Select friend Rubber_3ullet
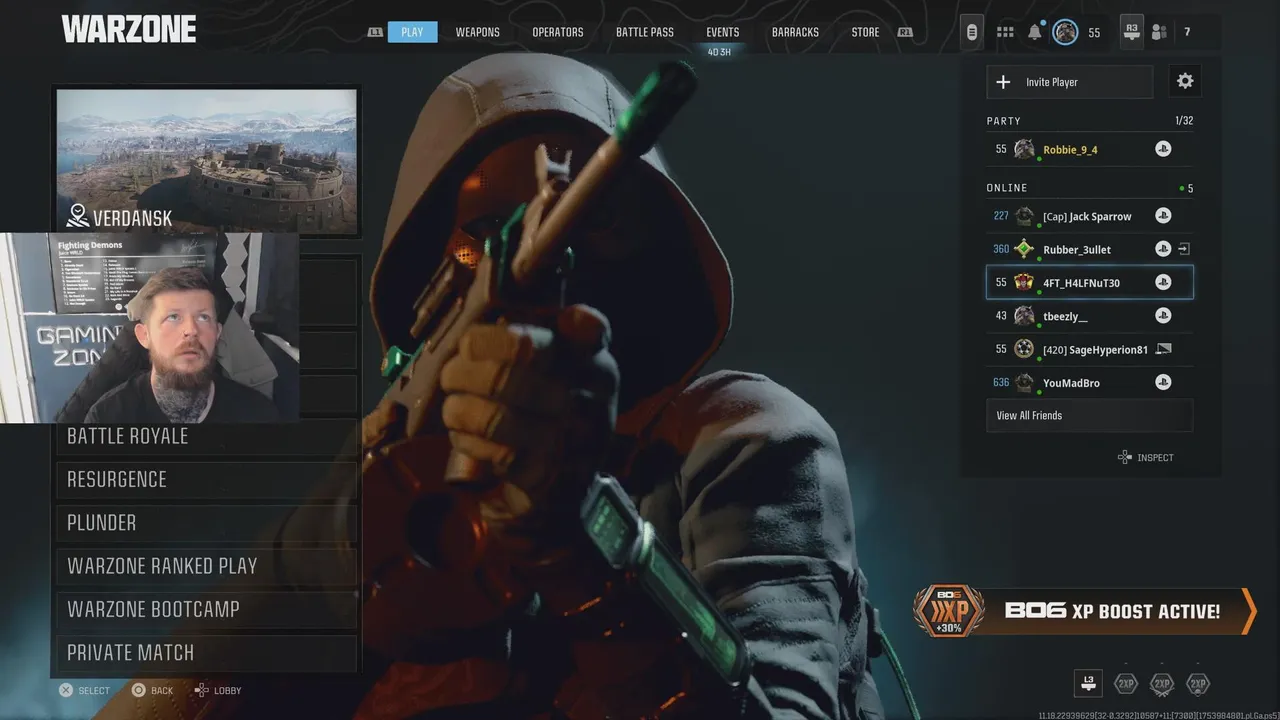1280x720 pixels. pyautogui.click(x=1090, y=249)
